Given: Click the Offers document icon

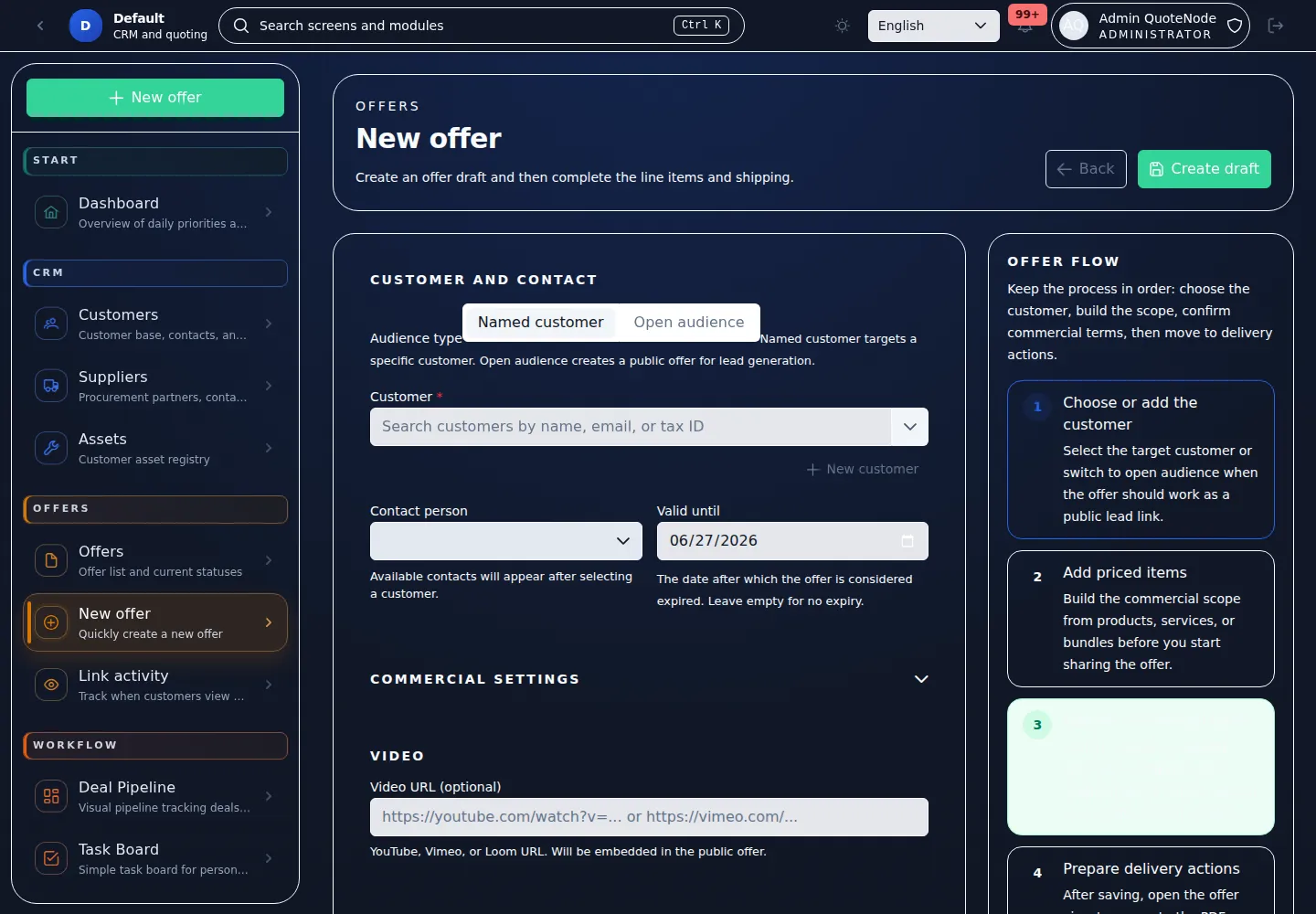Looking at the screenshot, I should pos(51,560).
